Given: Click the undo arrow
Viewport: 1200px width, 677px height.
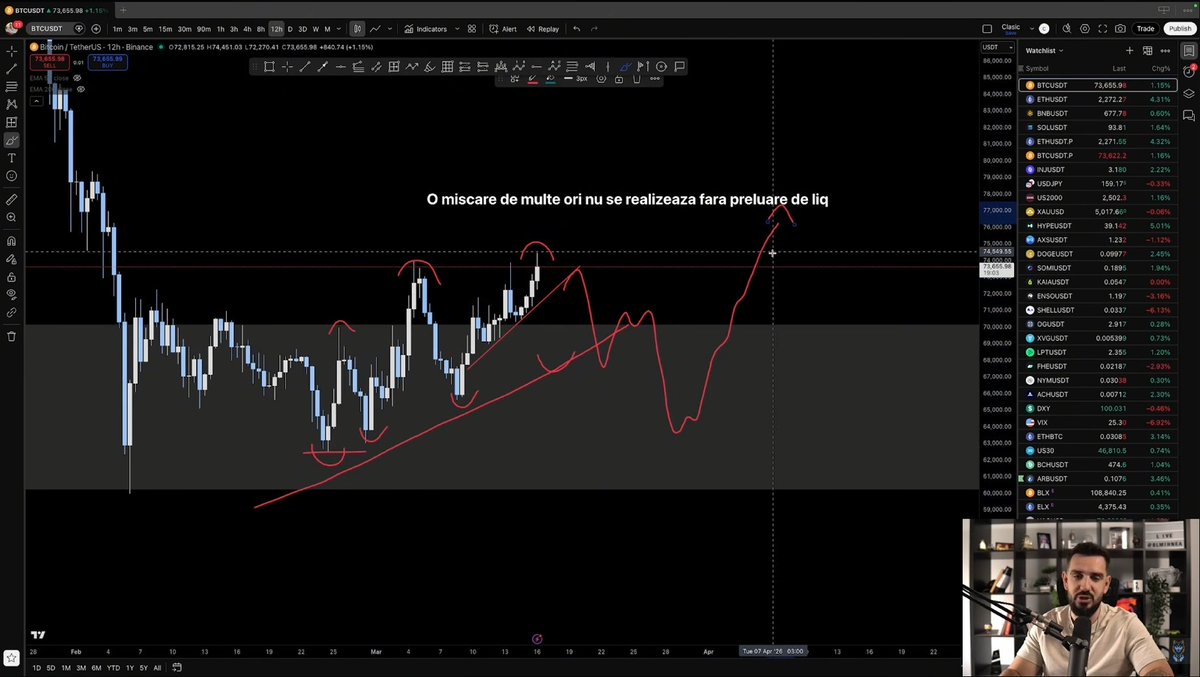Looking at the screenshot, I should [x=576, y=29].
